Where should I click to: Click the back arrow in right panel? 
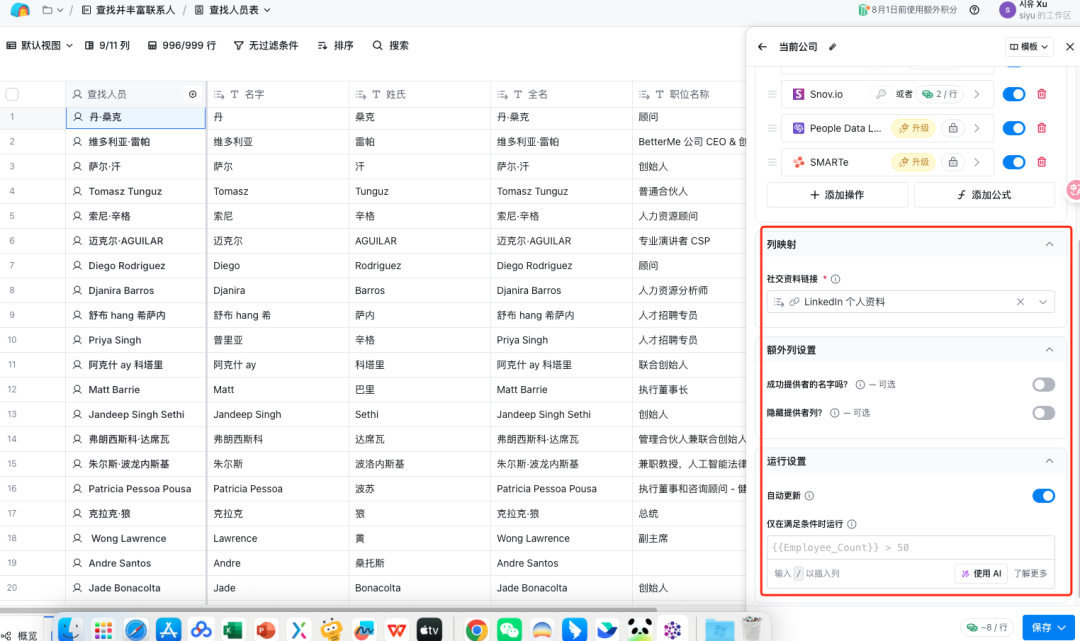(x=761, y=46)
